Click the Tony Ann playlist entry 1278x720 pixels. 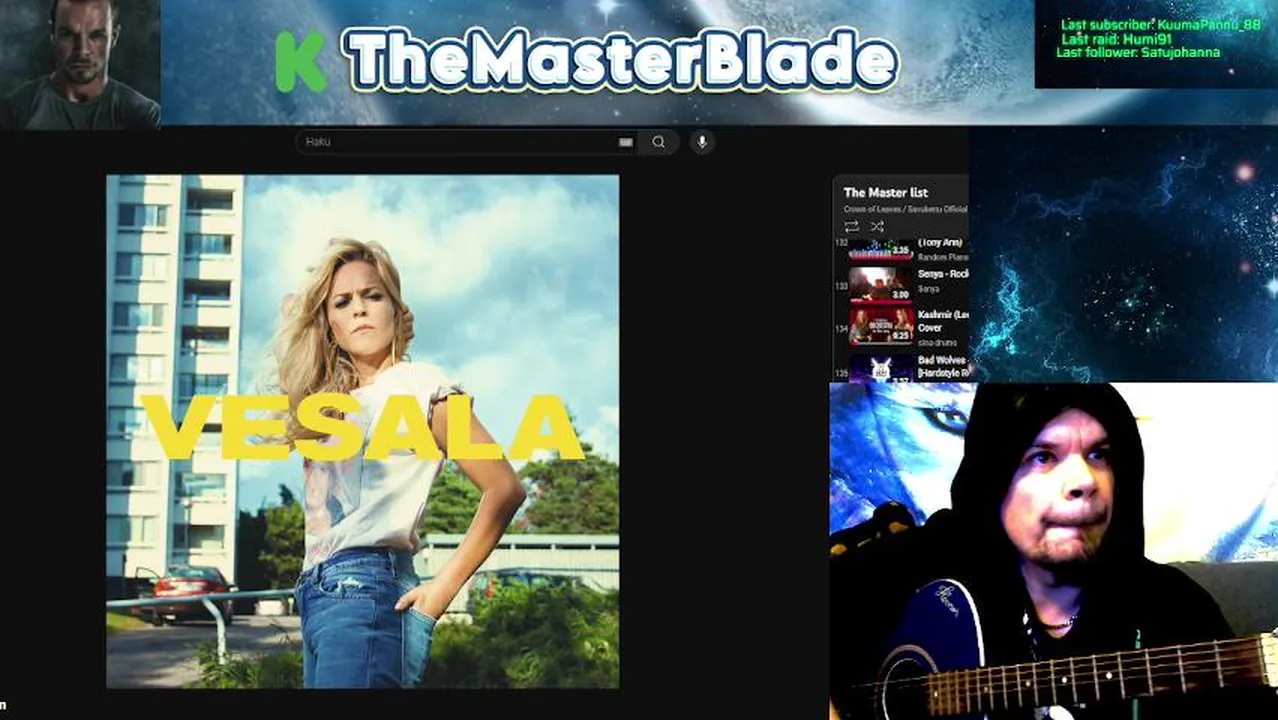pos(940,243)
